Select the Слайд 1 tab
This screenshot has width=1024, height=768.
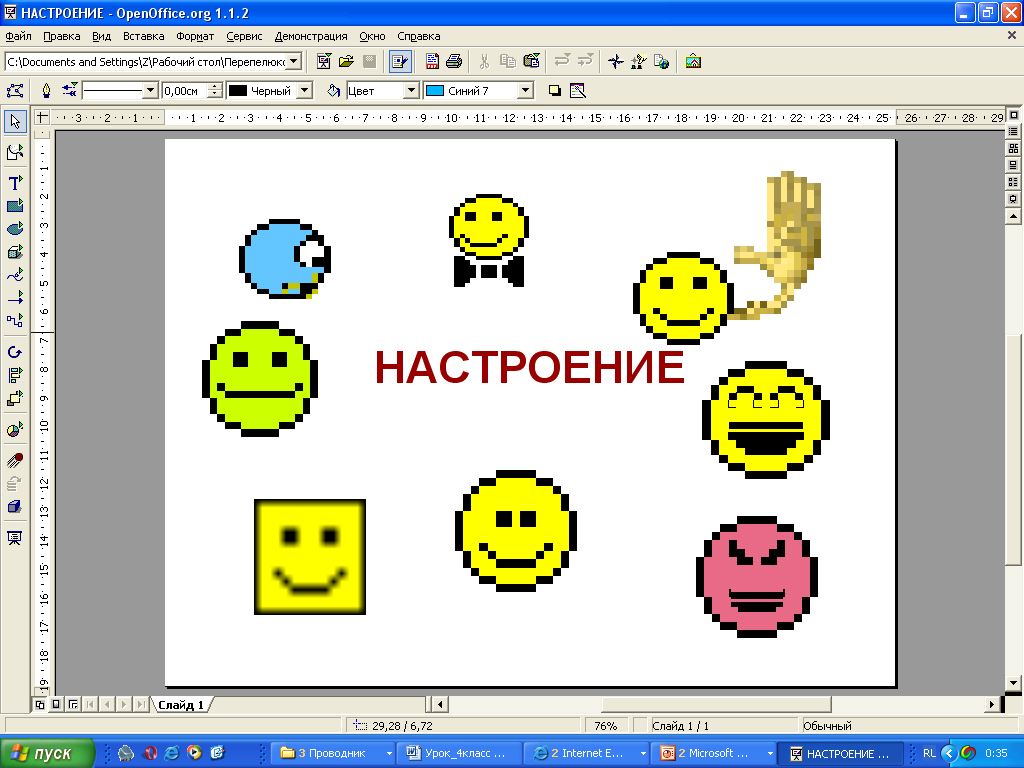click(x=181, y=705)
